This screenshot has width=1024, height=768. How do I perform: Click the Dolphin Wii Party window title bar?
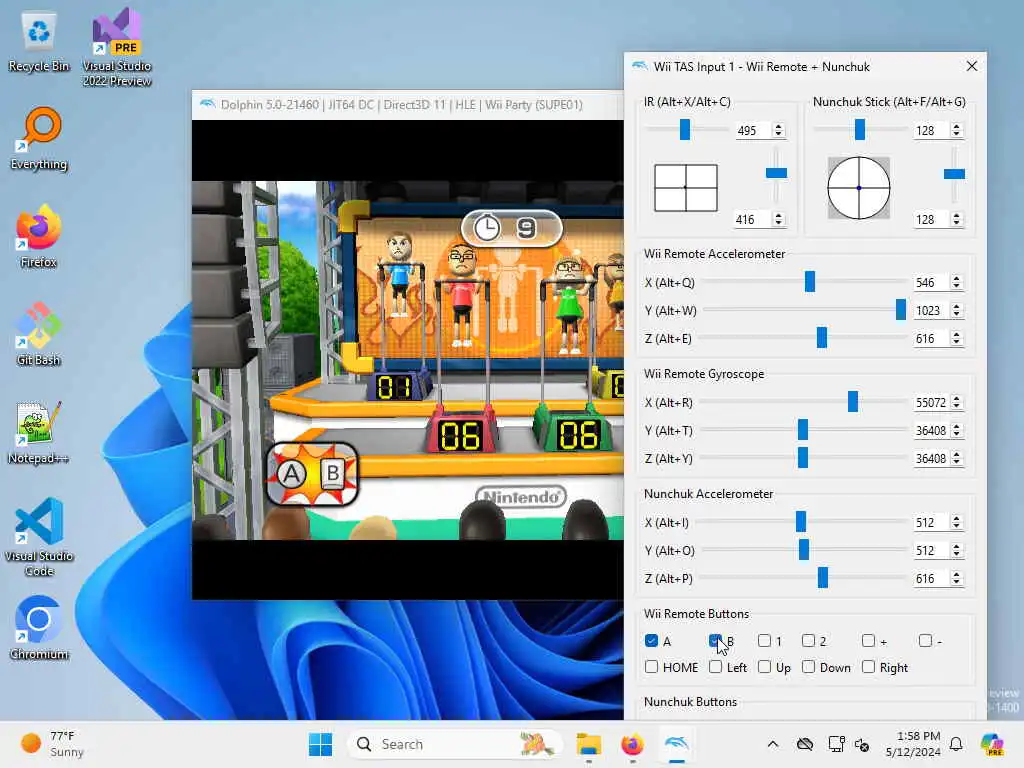[408, 104]
